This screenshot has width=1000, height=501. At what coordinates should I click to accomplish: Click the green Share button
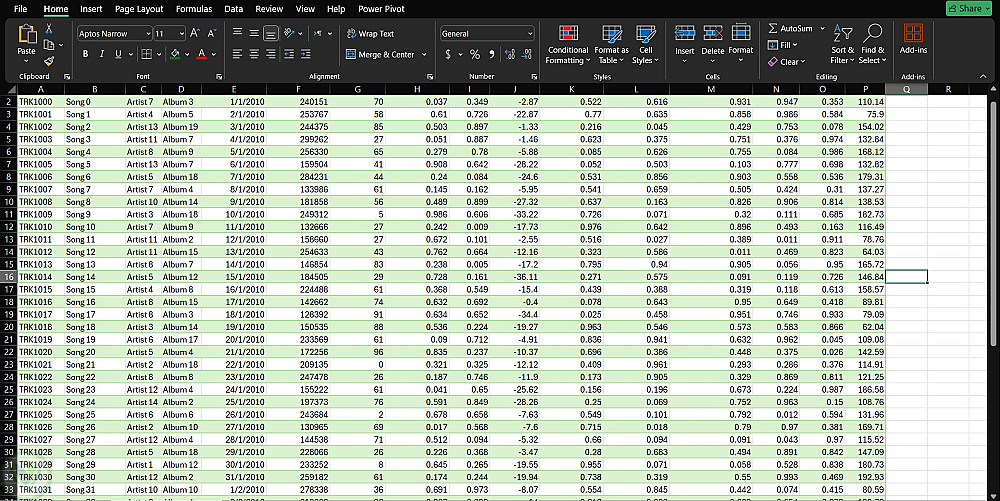(968, 8)
